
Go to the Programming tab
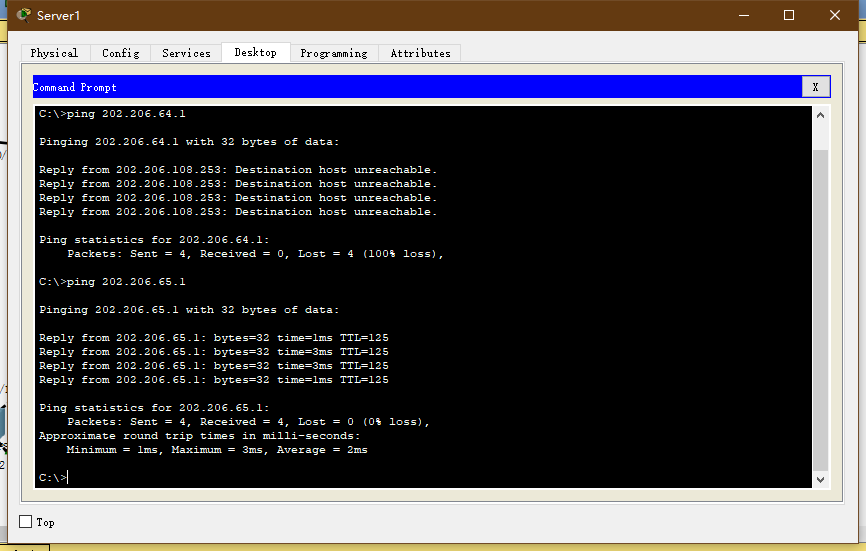click(334, 53)
